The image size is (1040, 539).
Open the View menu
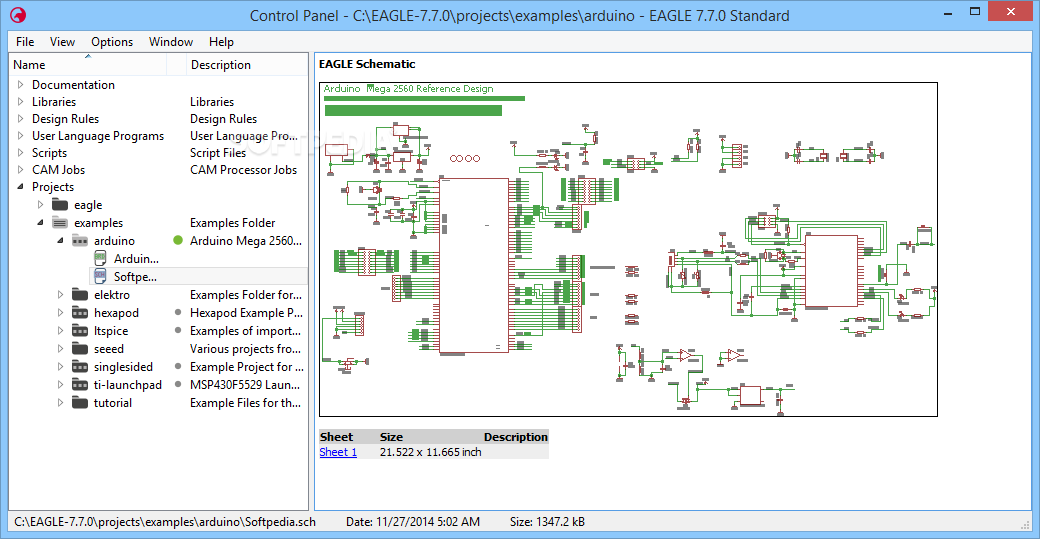62,41
